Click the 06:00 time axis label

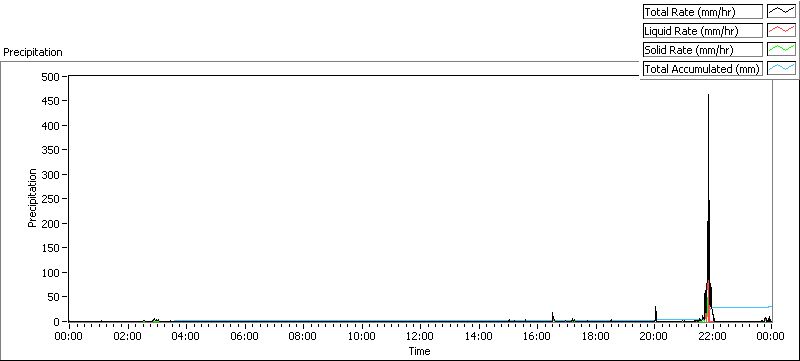click(244, 336)
